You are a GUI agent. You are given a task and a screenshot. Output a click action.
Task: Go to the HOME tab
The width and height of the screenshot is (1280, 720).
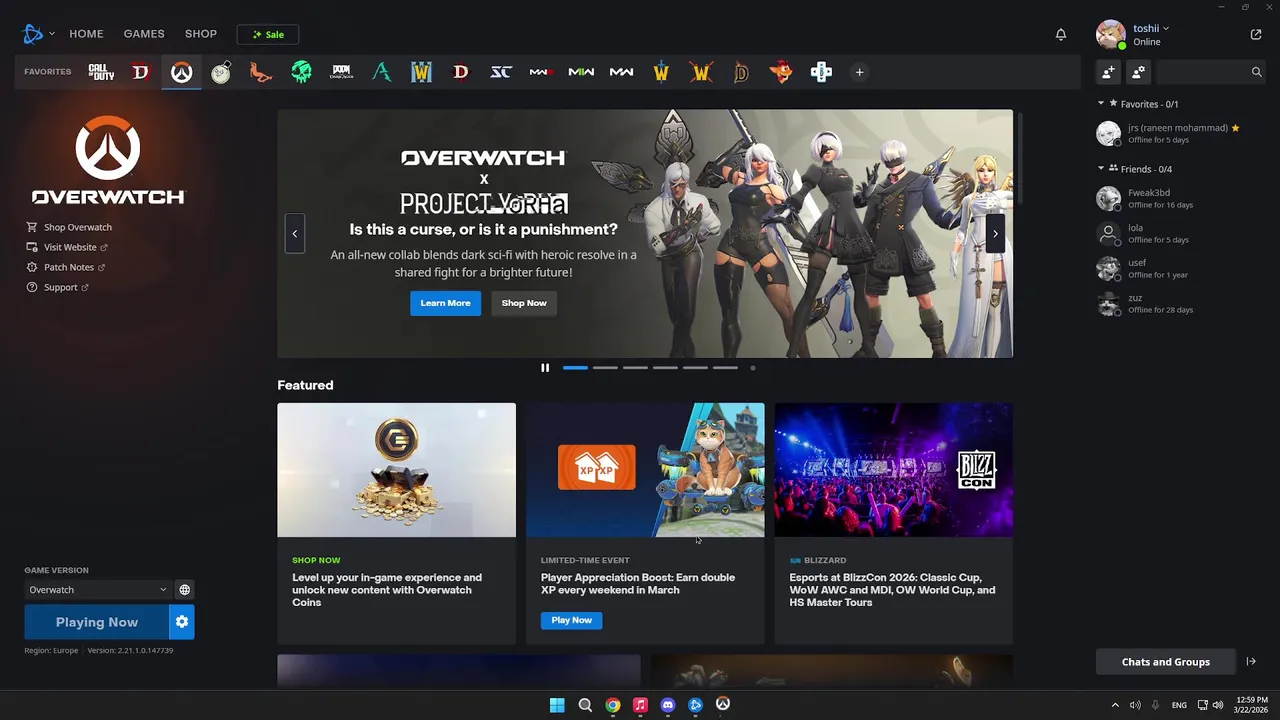86,34
